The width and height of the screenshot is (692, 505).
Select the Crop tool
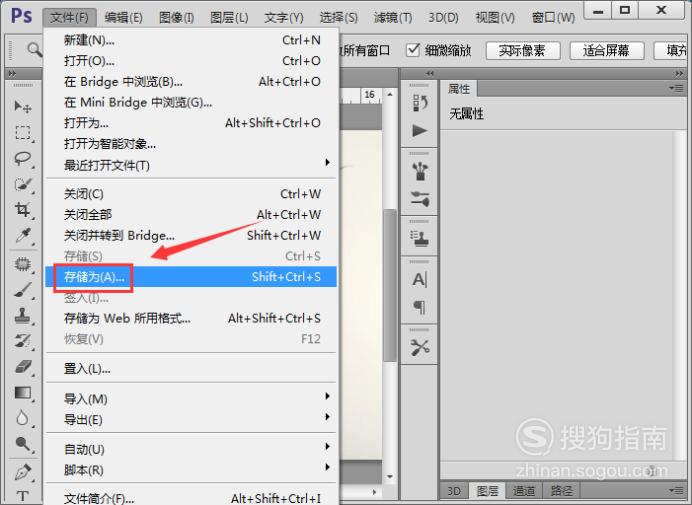click(23, 210)
